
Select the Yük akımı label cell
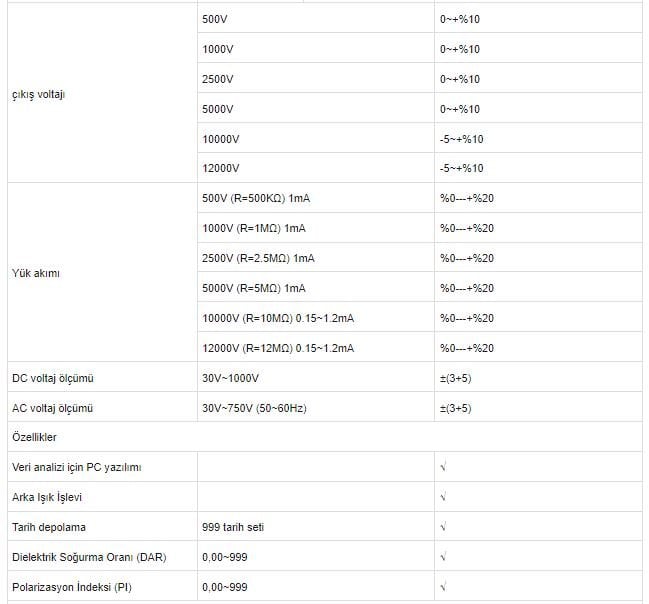pos(102,272)
